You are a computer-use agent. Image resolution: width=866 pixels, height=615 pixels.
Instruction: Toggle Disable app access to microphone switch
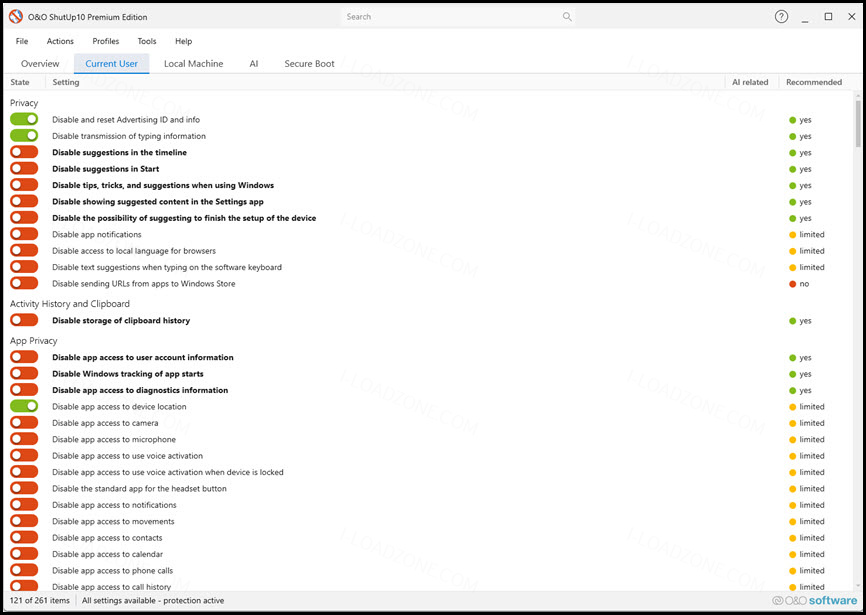click(24, 439)
